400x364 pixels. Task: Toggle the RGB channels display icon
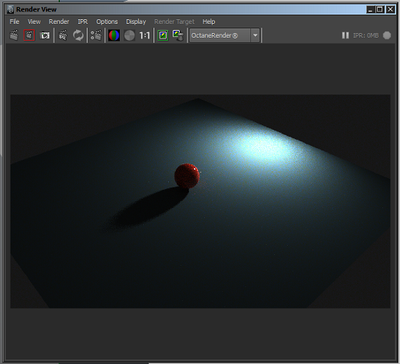point(114,35)
